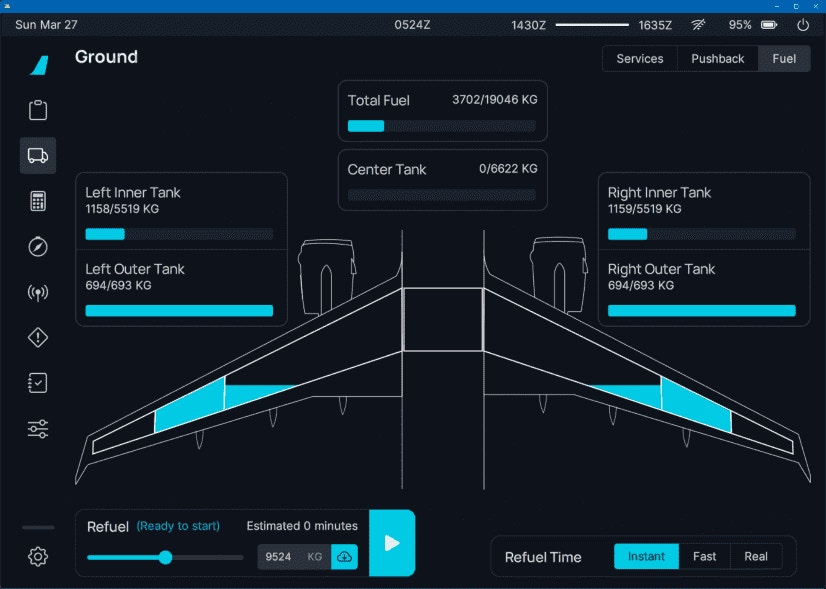Viewport: 826px width, 589px height.
Task: Set Refuel Time to Fast
Action: pyautogui.click(x=704, y=557)
